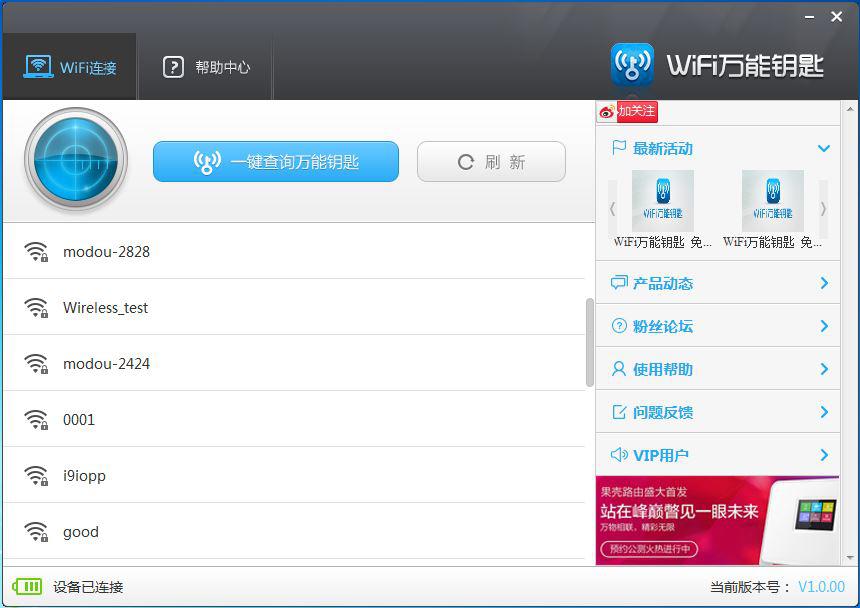Screen dimensions: 860x608
Task: Close the WiFi万能钥匙 window
Action: click(x=836, y=17)
